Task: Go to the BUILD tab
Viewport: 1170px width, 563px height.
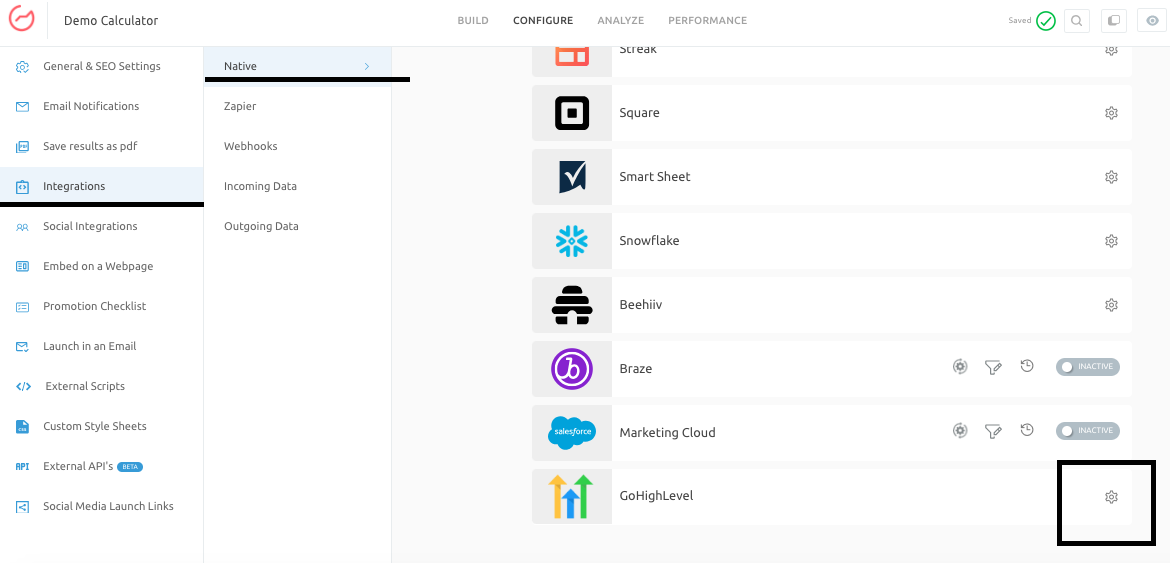Action: (473, 21)
